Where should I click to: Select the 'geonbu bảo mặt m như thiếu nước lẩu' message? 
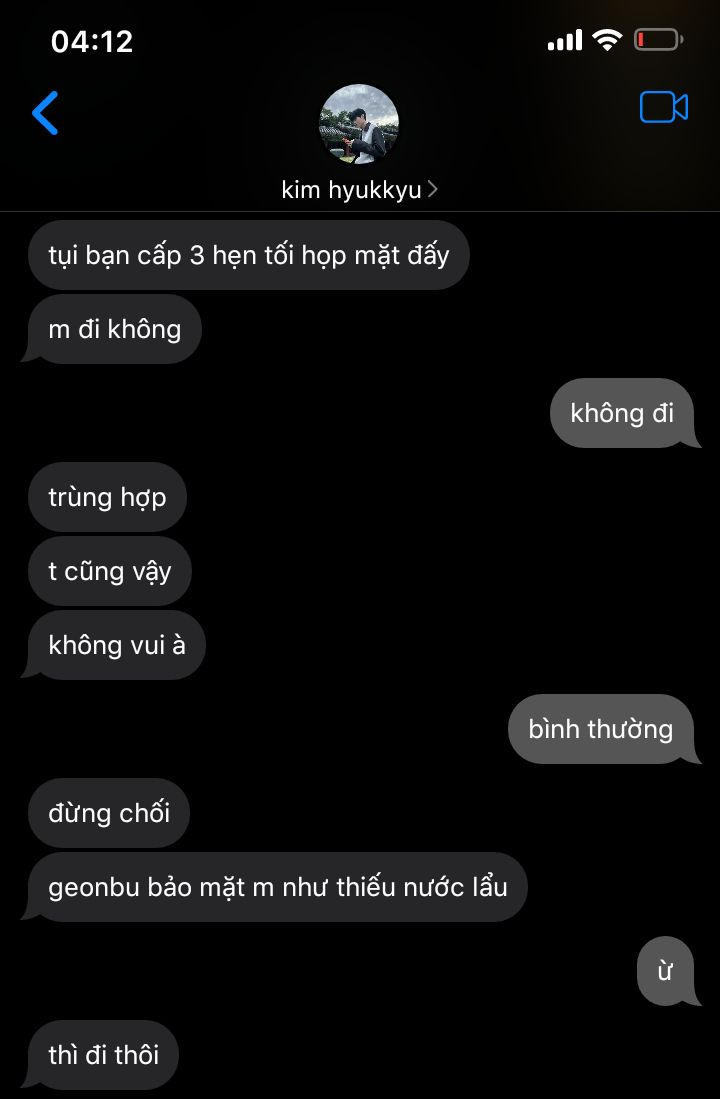tap(275, 887)
